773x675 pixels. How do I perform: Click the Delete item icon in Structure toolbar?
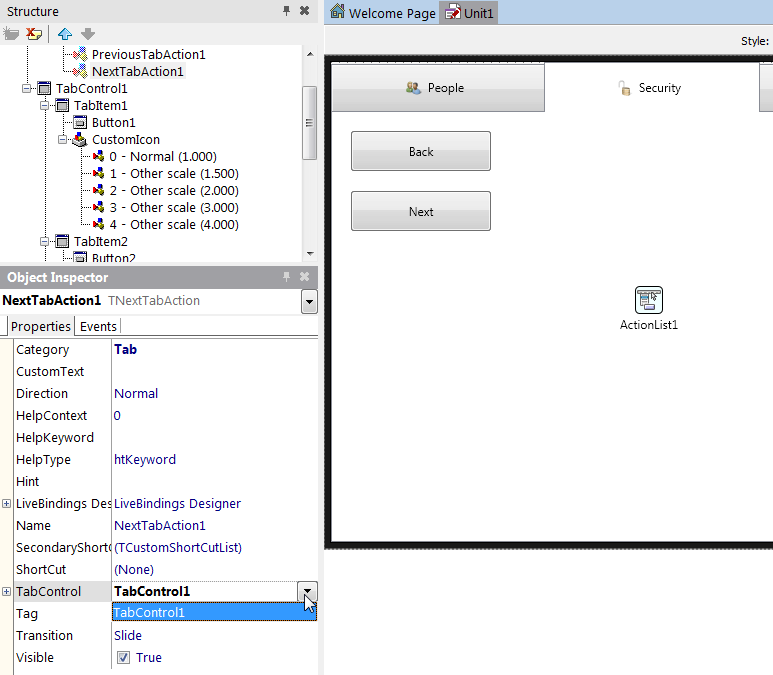coord(34,34)
